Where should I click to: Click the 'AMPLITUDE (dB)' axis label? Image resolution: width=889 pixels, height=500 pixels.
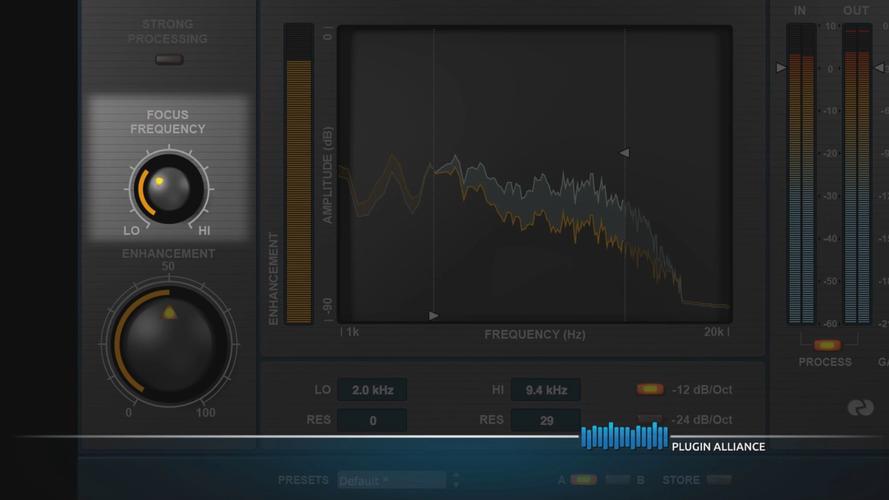click(327, 175)
